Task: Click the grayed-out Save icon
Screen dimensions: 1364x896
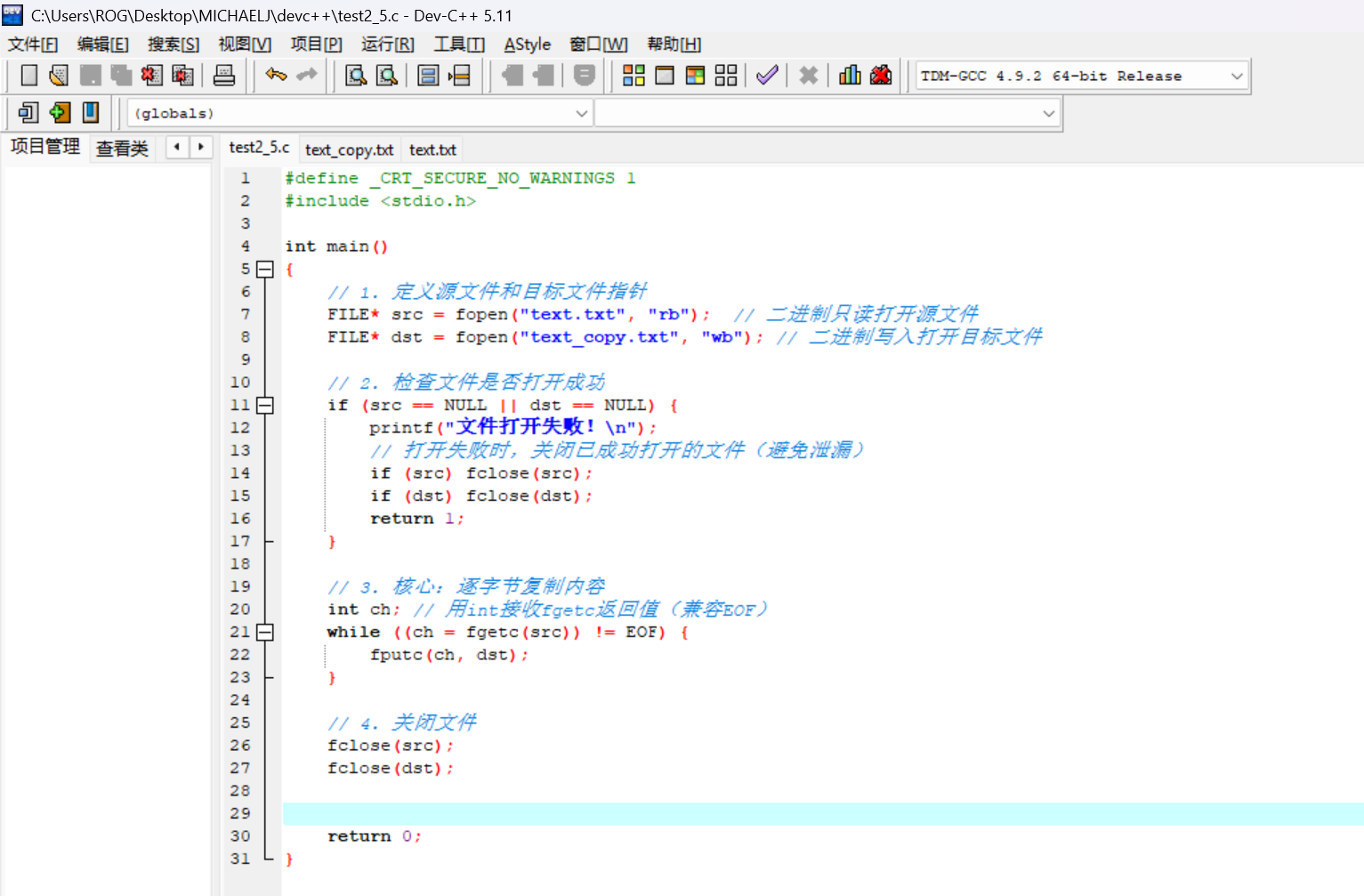Action: 90,76
